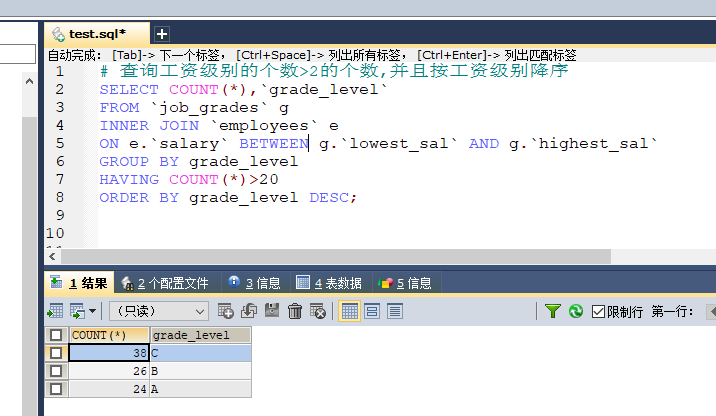Screen dimensions: 716x416
Task: Switch to the test.sql tab
Action: 97,34
